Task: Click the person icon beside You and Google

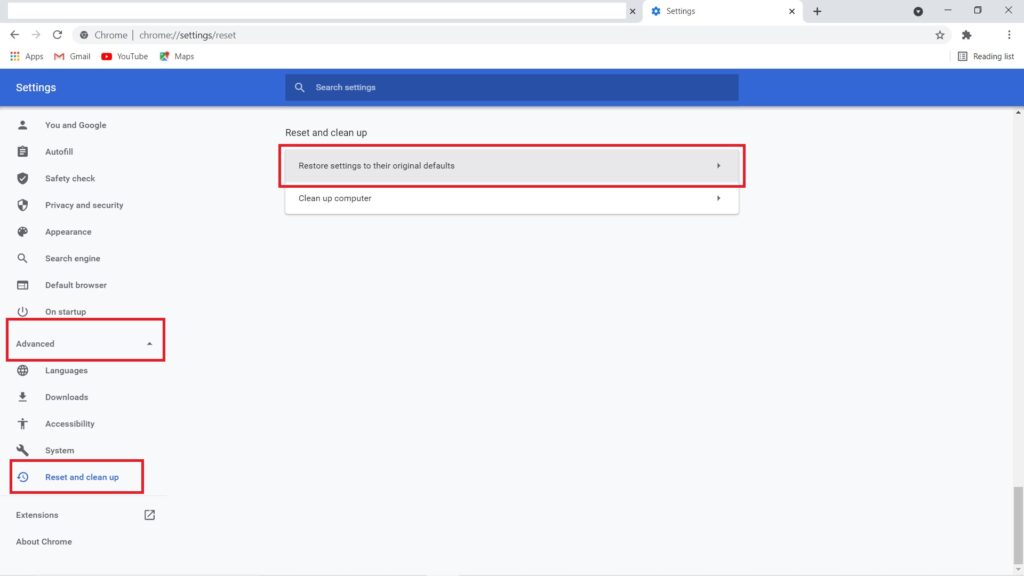Action: coord(22,125)
